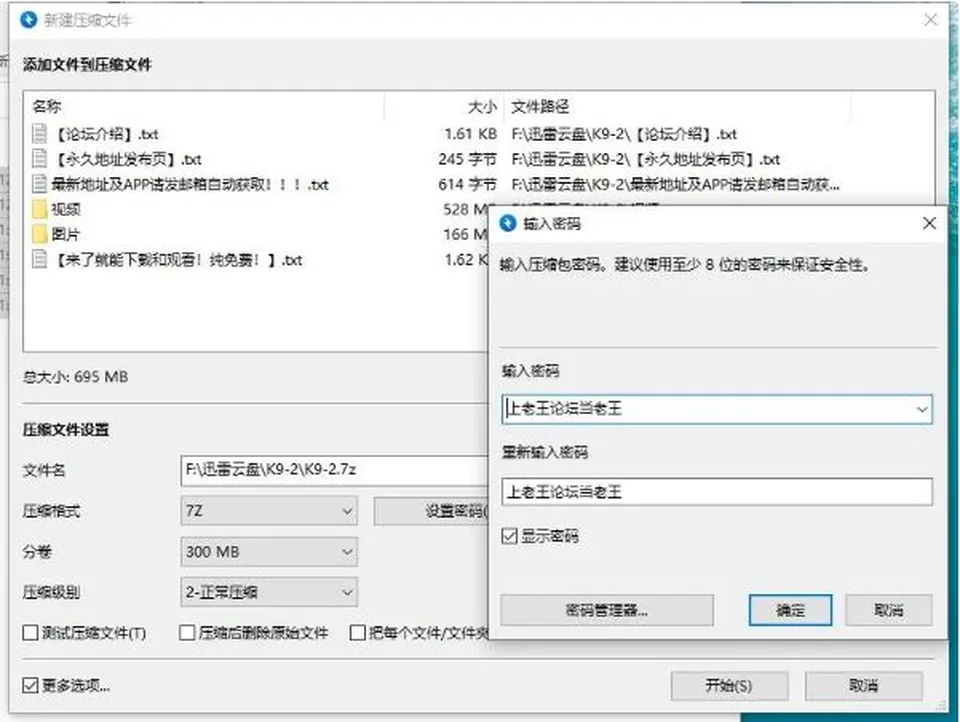
Task: Tick the 压缩后删除原始文件 checkbox
Action: 187,633
